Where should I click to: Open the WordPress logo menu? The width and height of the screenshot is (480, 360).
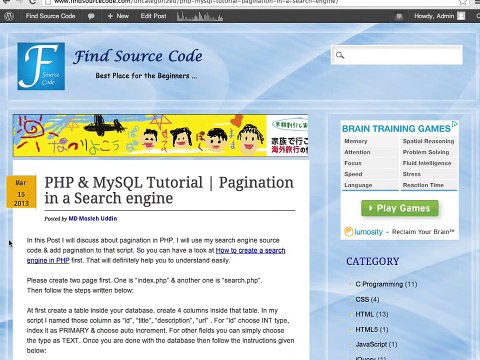coord(9,16)
